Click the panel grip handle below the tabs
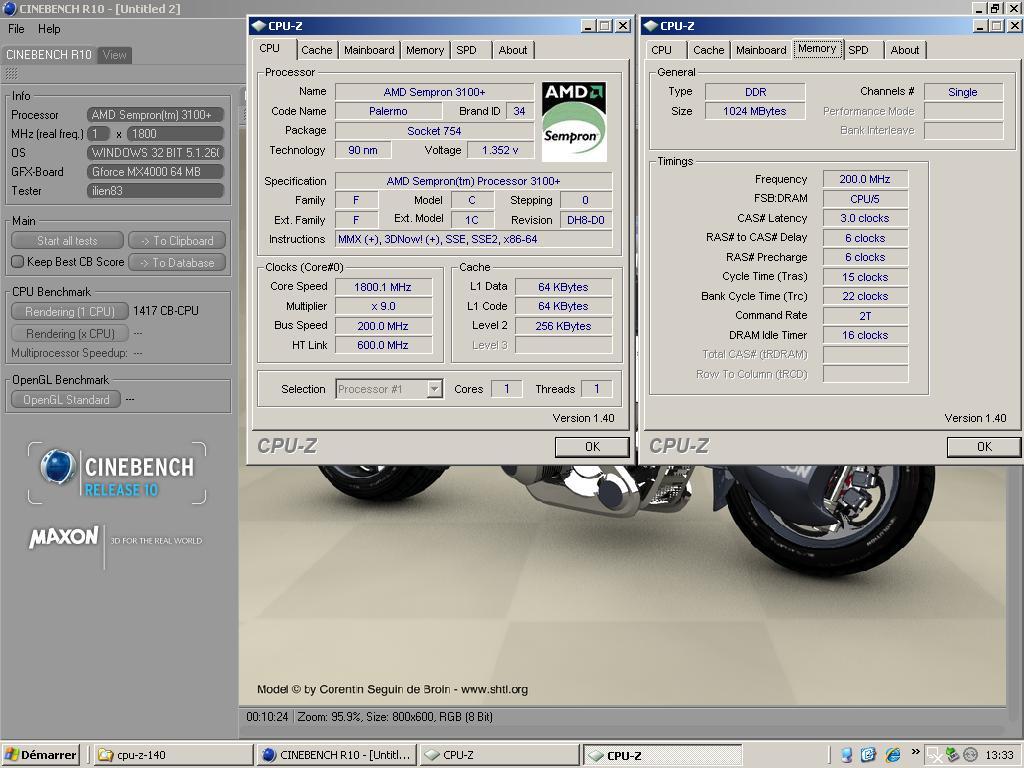 click(x=11, y=73)
